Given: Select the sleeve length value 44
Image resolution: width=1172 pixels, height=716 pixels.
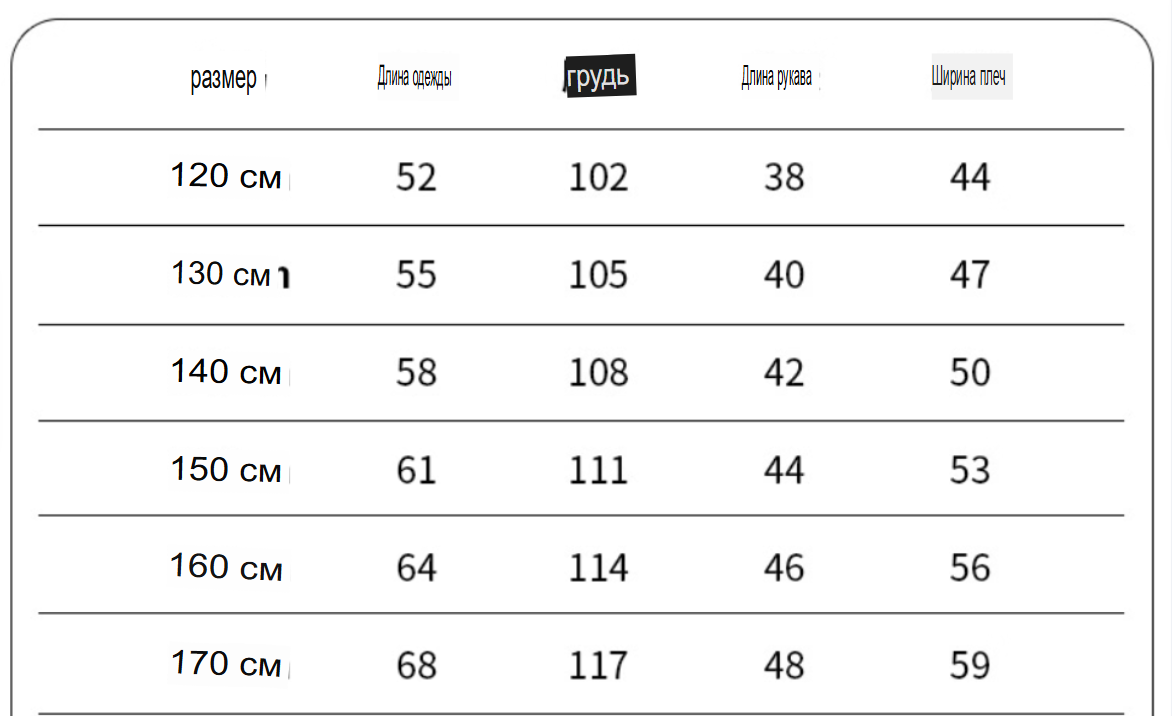Looking at the screenshot, I should [783, 471].
